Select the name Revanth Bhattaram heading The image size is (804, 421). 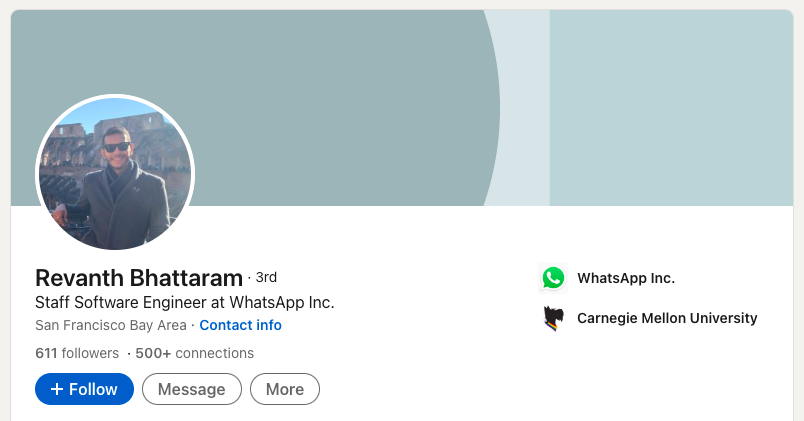click(x=139, y=278)
